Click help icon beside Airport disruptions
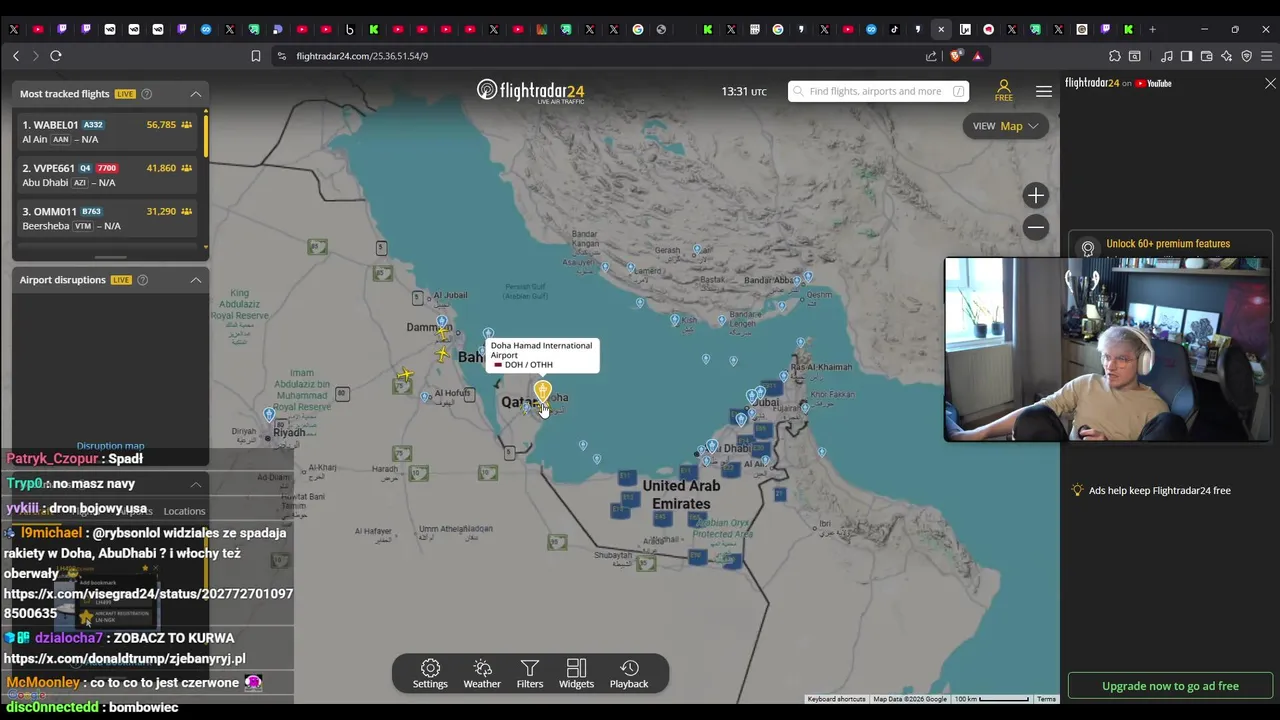Screen dimensions: 1280x720 [143, 280]
